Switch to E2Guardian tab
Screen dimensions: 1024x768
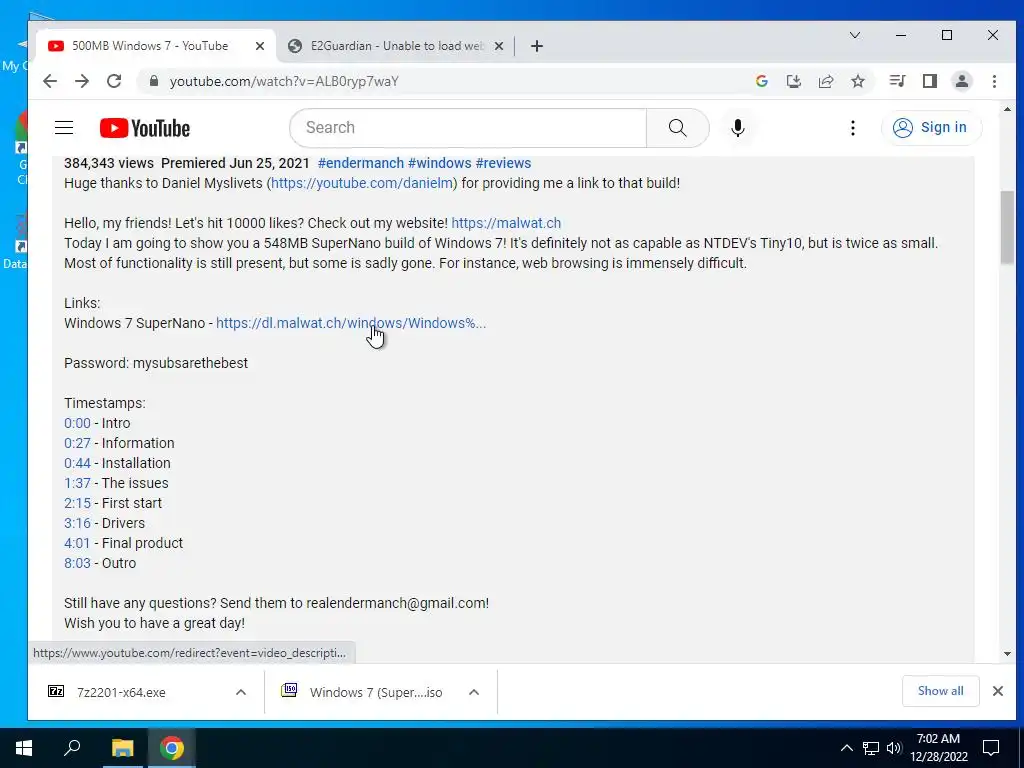[x=394, y=46]
